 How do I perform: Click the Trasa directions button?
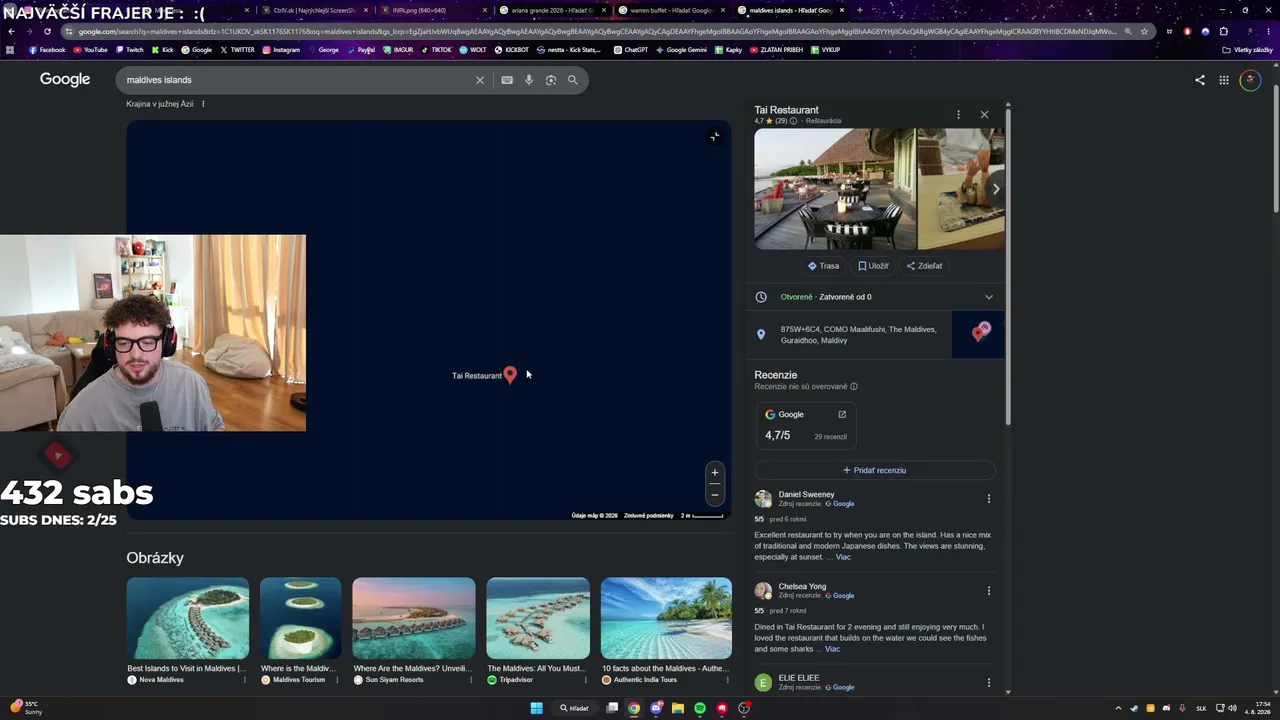click(x=823, y=266)
